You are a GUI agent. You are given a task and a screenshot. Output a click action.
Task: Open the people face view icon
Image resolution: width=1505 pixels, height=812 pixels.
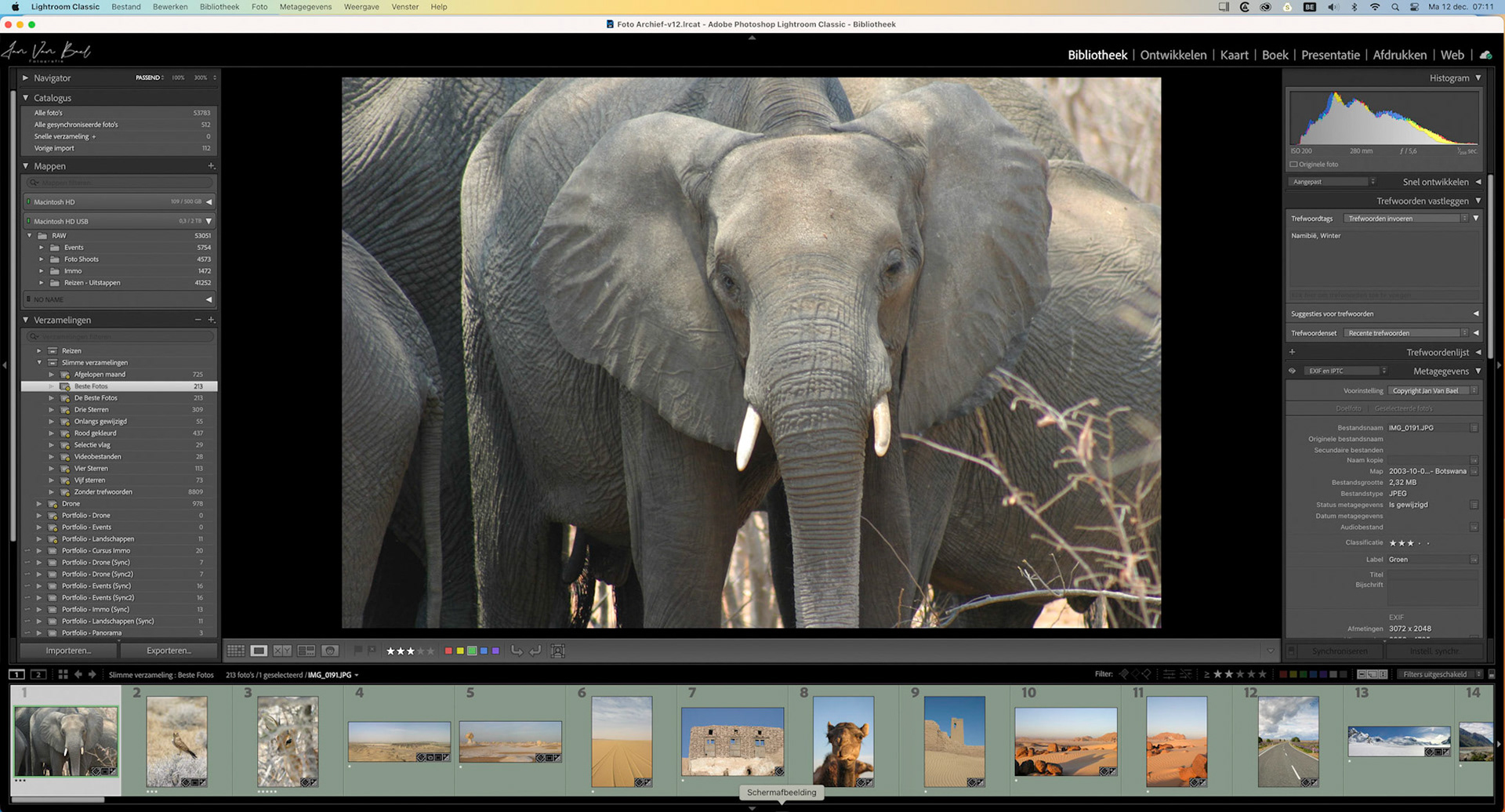pyautogui.click(x=330, y=651)
